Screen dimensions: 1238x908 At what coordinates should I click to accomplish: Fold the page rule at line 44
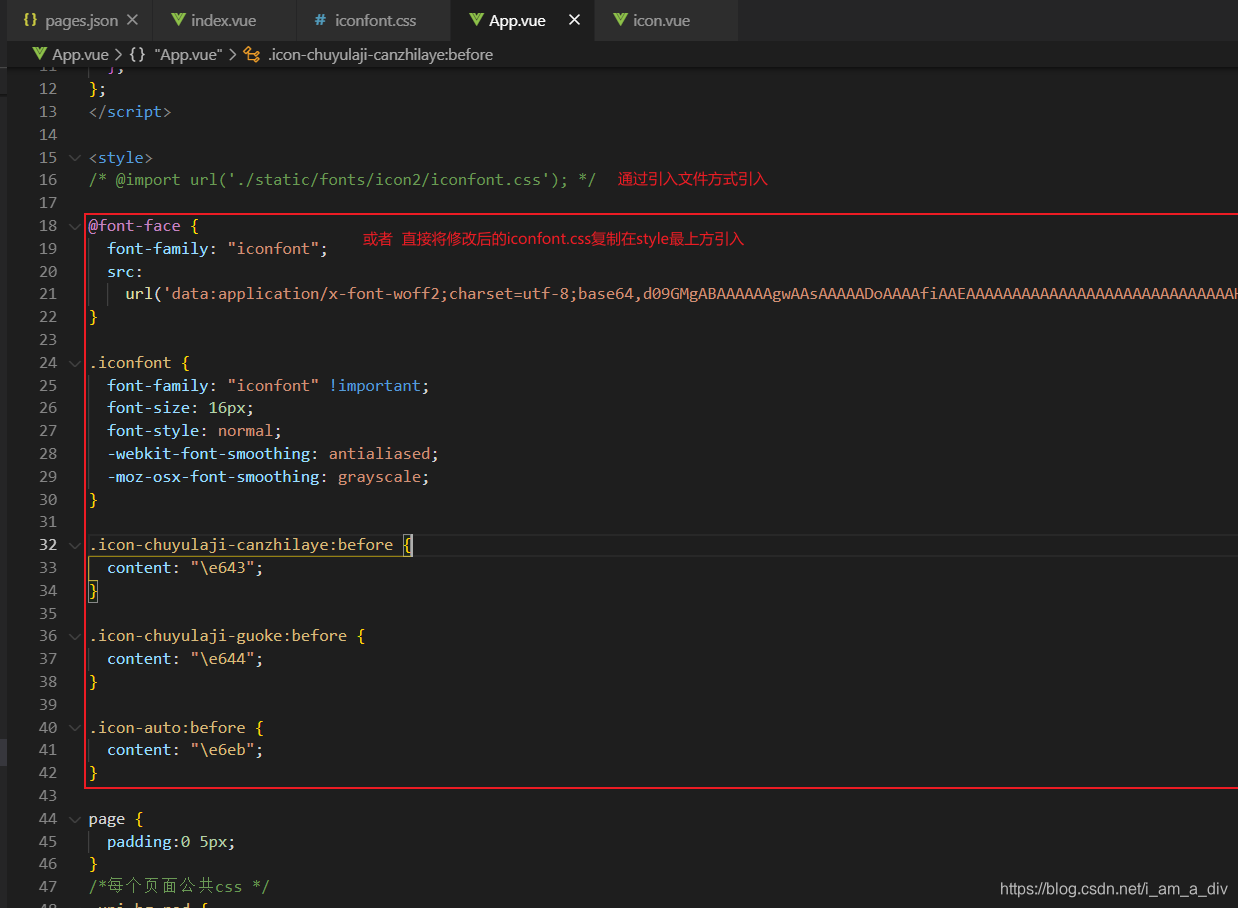point(75,819)
